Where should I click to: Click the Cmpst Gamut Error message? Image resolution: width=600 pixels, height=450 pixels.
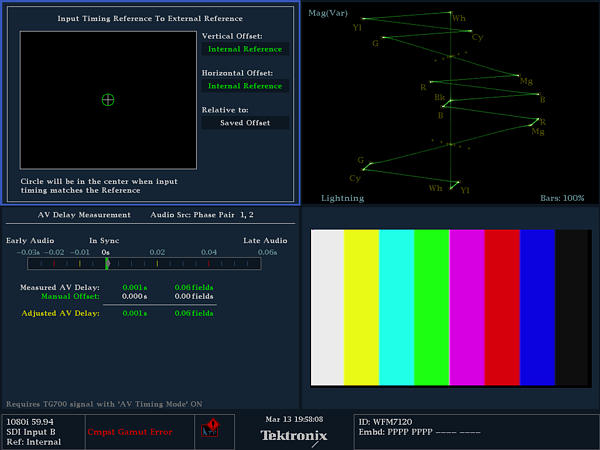[130, 432]
